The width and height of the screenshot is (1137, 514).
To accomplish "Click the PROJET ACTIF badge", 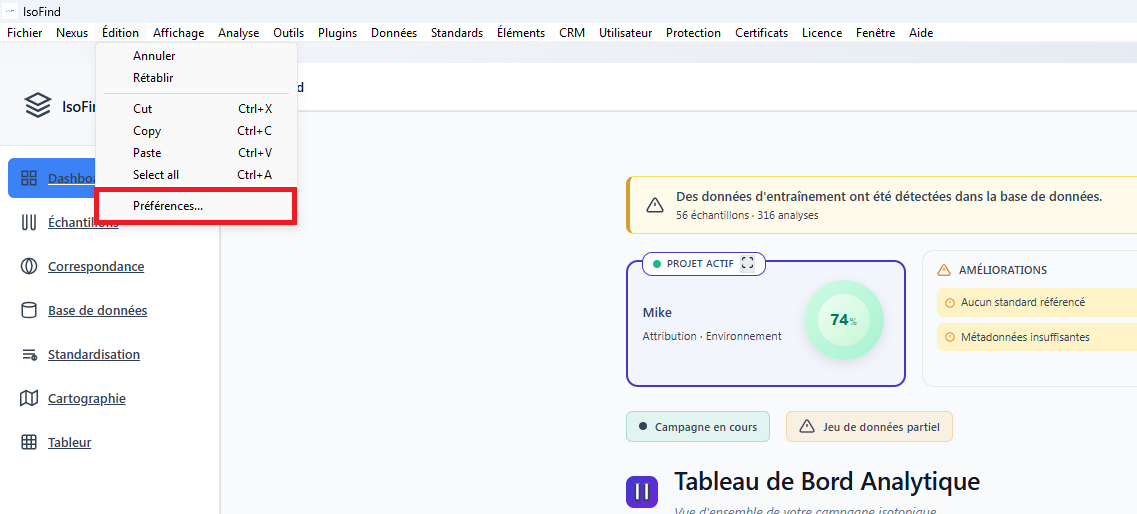I will click(x=703, y=263).
